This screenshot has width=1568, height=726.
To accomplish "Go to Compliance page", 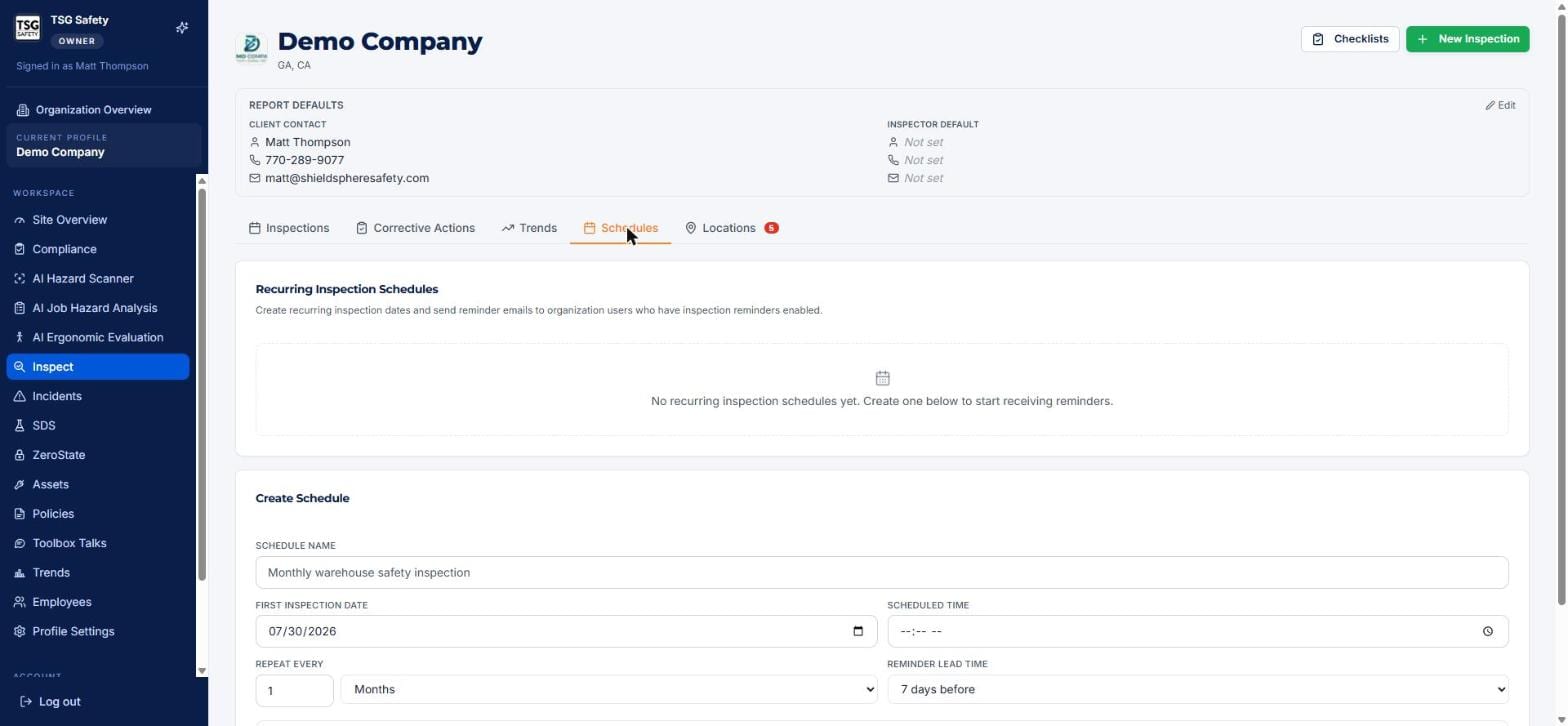I will click(98, 249).
